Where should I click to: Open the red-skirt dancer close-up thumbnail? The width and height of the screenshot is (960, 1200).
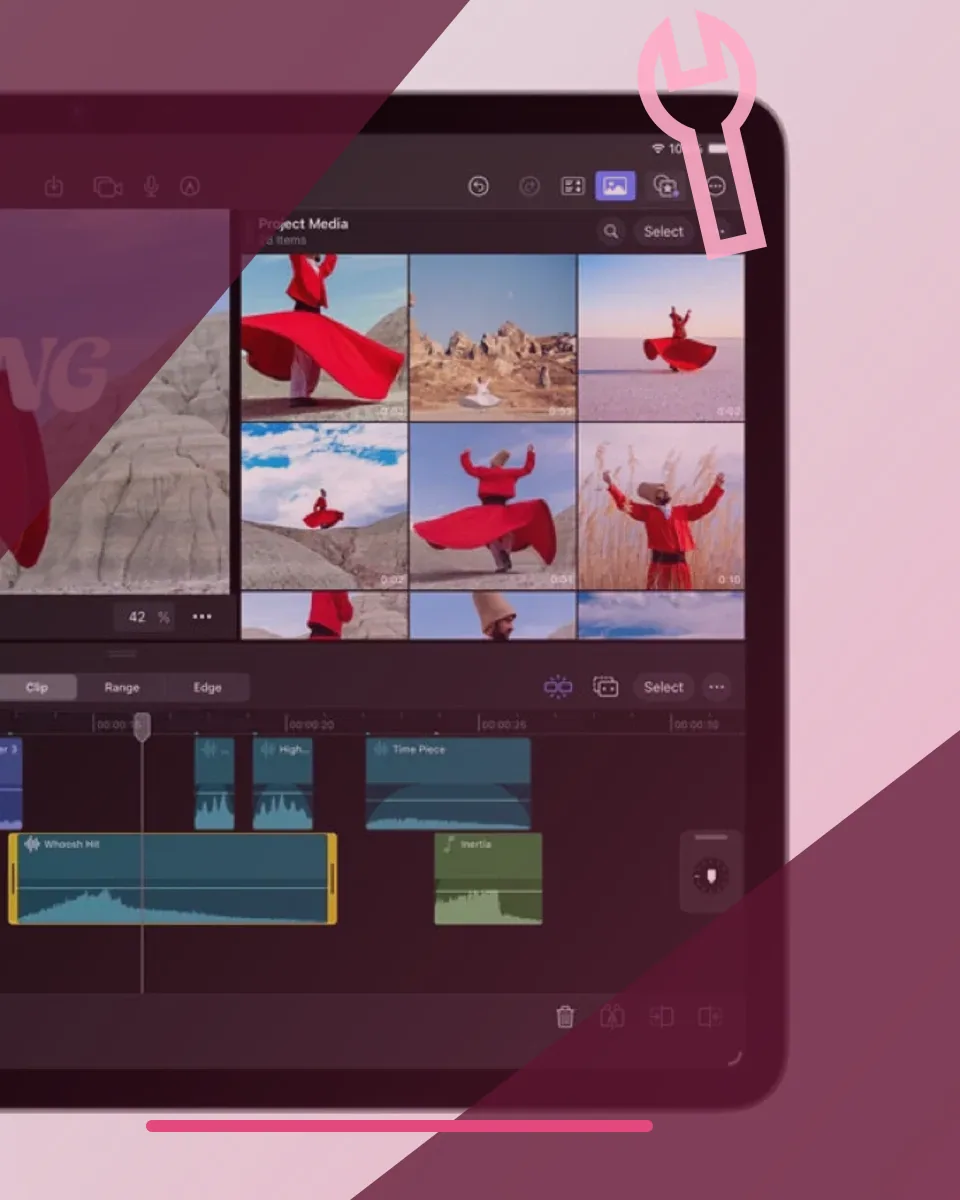(x=324, y=337)
